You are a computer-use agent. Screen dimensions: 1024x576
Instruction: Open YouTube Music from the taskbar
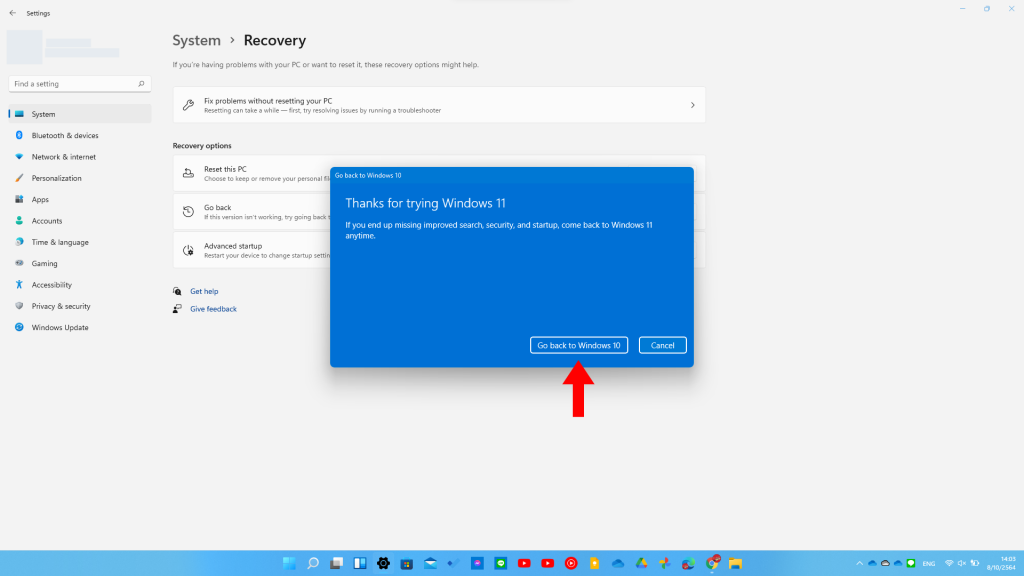coord(571,563)
